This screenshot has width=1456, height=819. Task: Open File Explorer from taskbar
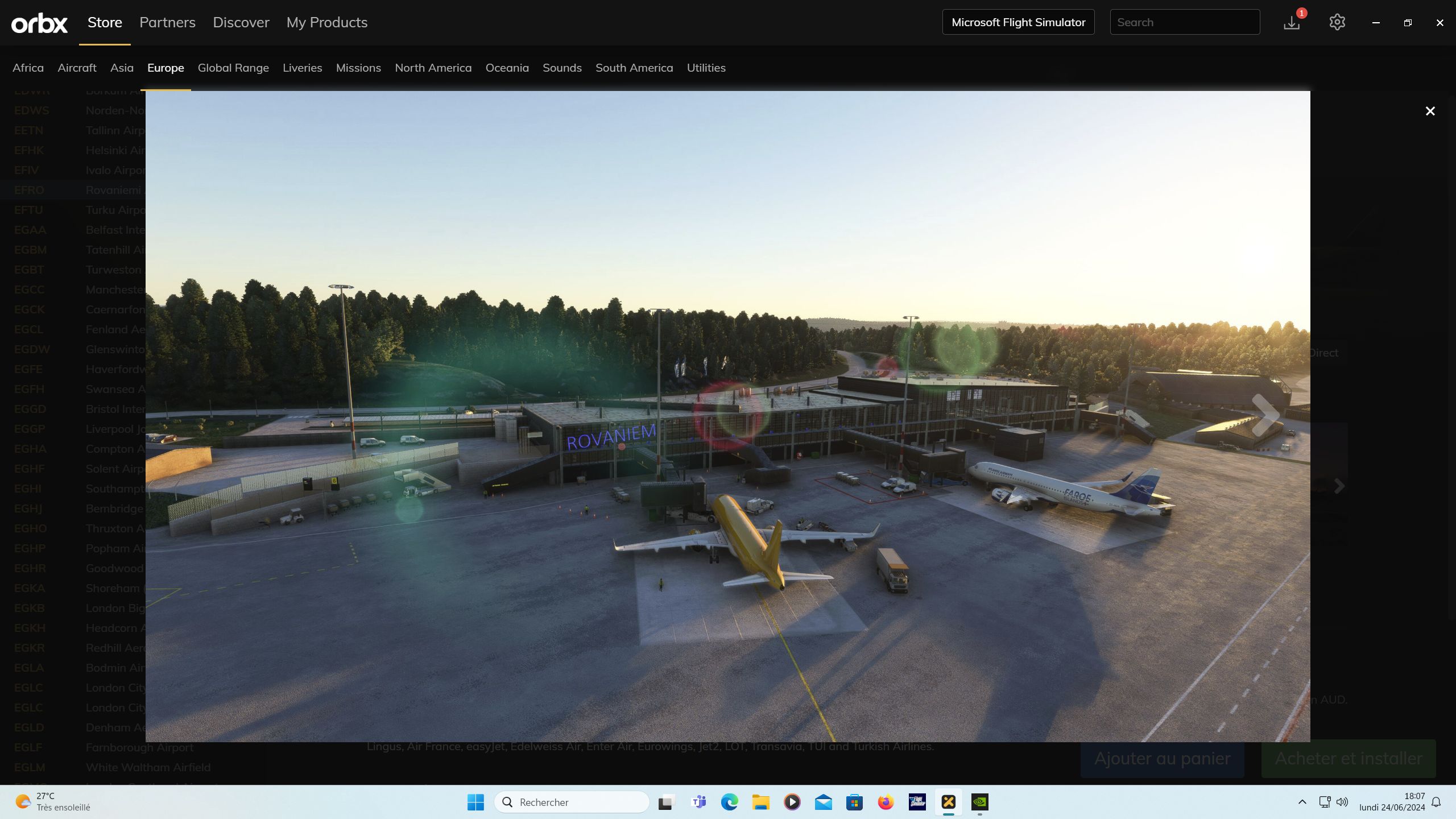click(760, 802)
